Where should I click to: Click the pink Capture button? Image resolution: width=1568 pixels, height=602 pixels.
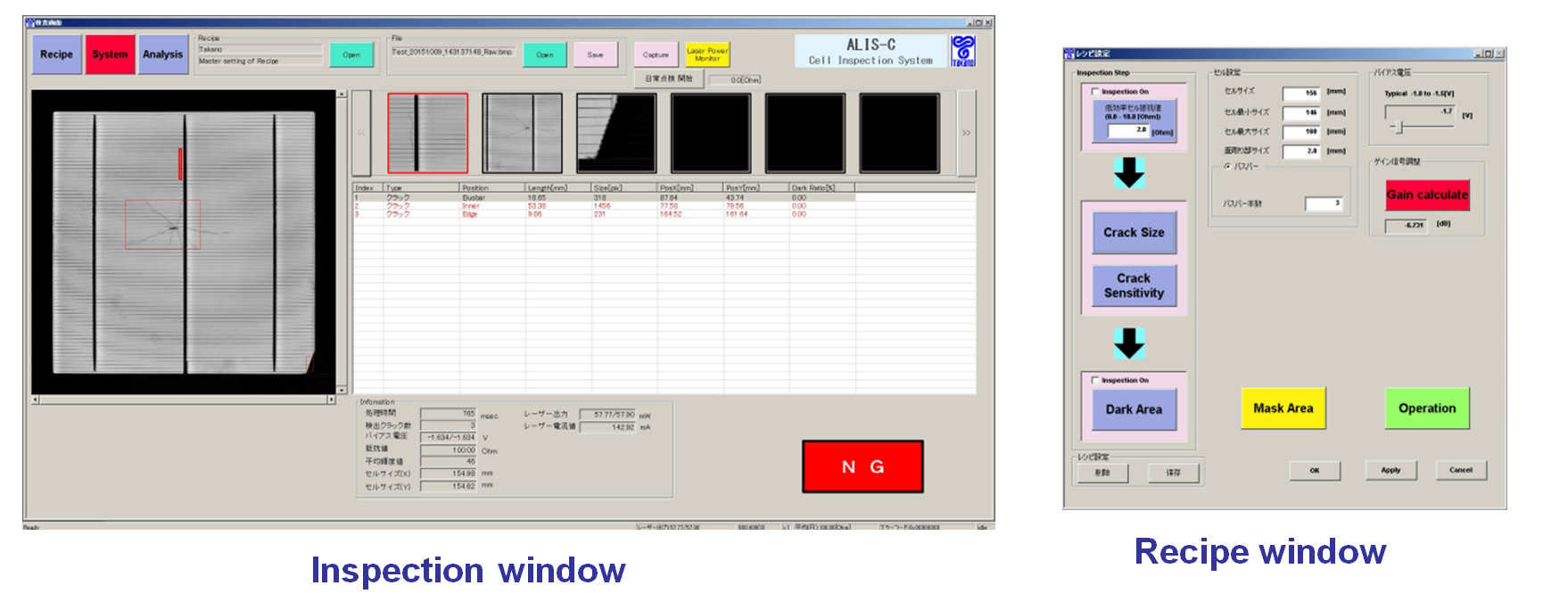(656, 54)
